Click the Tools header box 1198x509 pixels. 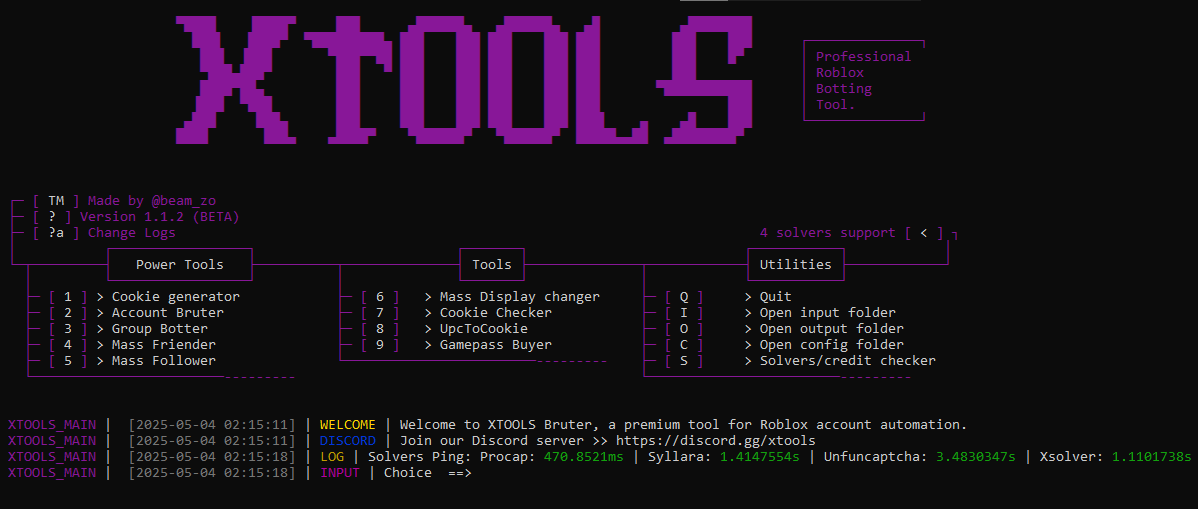[492, 264]
